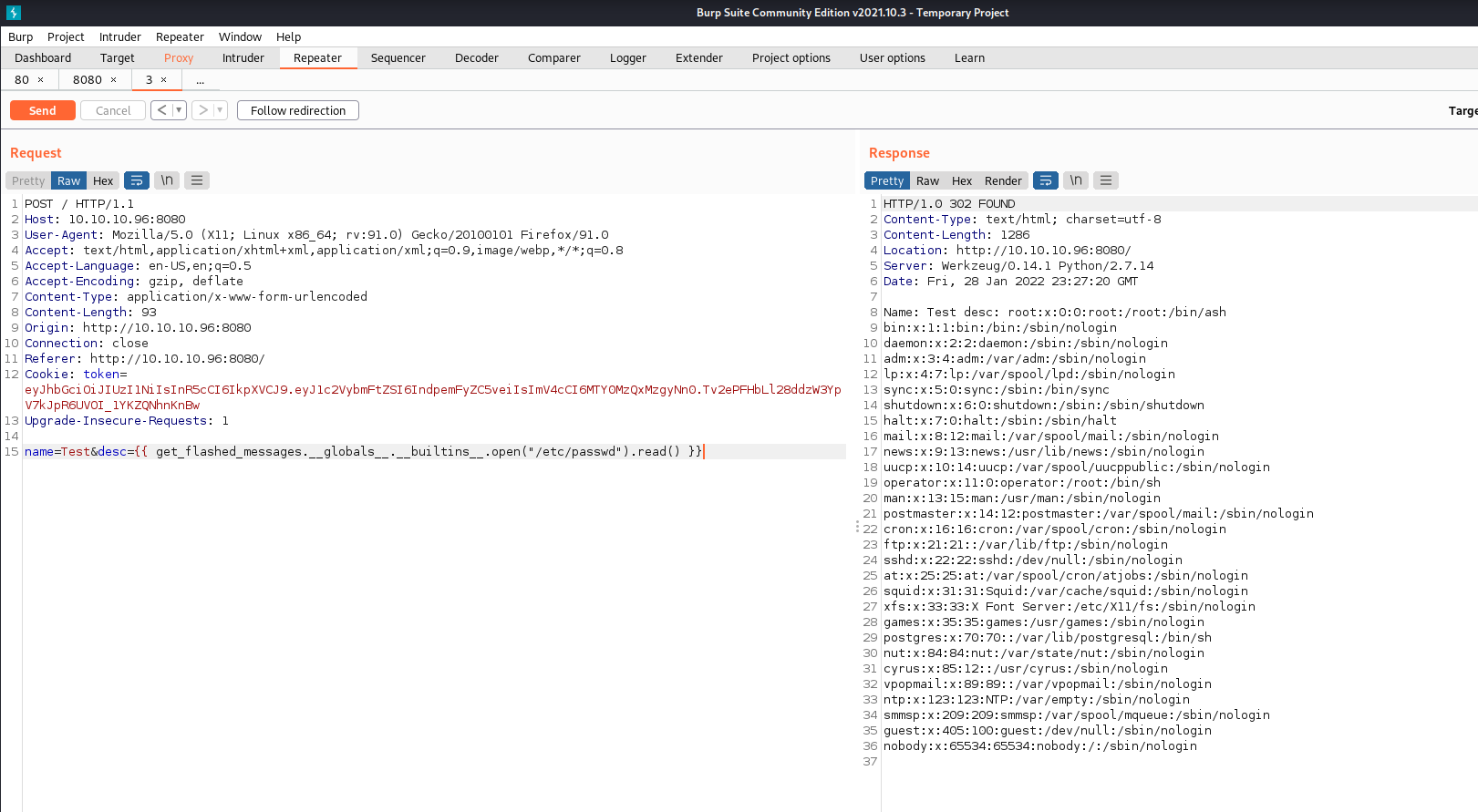The image size is (1478, 812).
Task: Open Project options tab
Action: coord(791,57)
